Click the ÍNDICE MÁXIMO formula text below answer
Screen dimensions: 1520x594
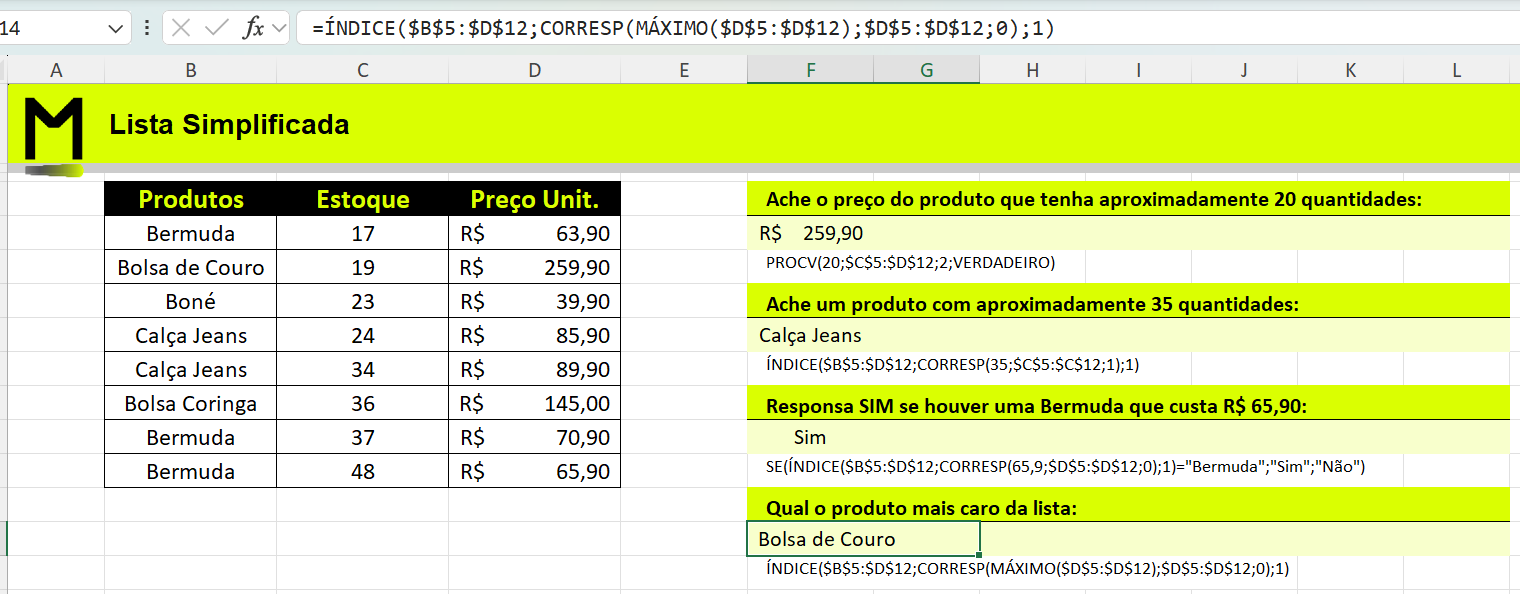tap(1028, 569)
